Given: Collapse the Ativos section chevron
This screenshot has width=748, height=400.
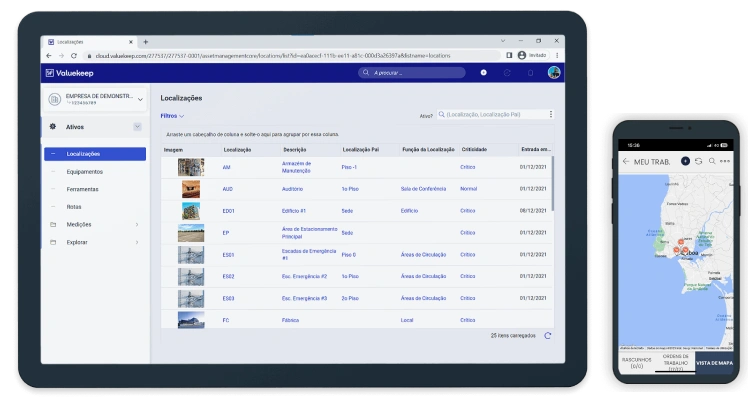Looking at the screenshot, I should point(137,126).
